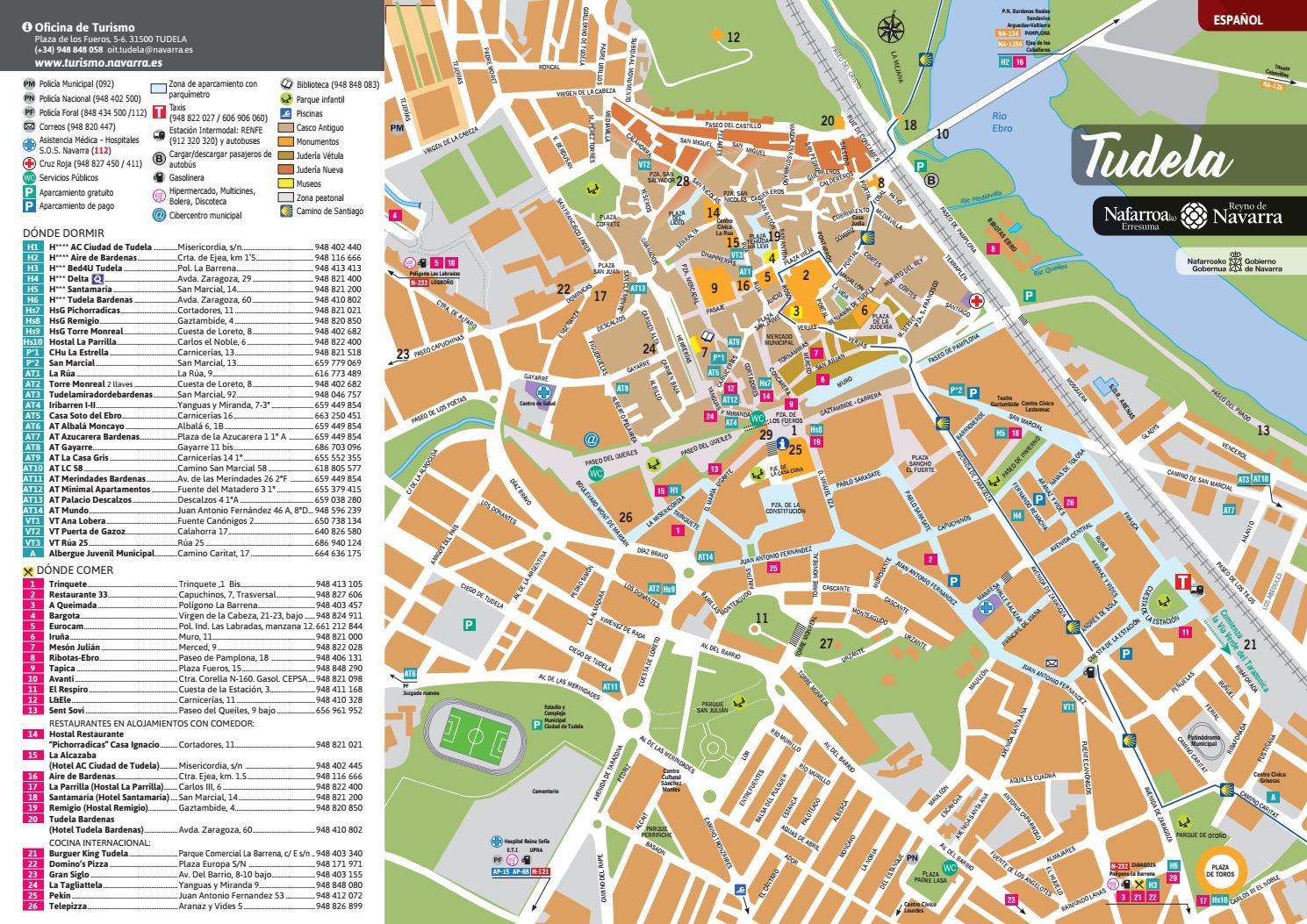Click the DÓNDE DORMIR section heading
The image size is (1307, 924).
pos(63,233)
